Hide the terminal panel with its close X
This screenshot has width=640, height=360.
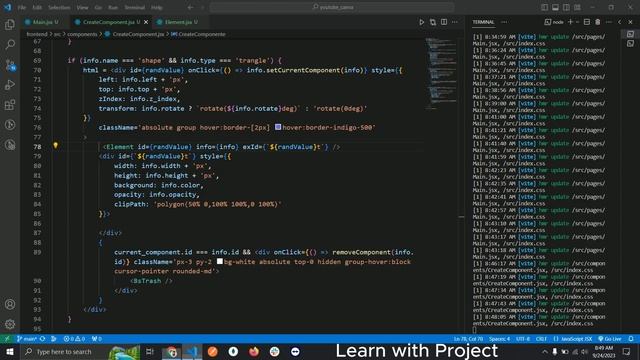tap(630, 22)
